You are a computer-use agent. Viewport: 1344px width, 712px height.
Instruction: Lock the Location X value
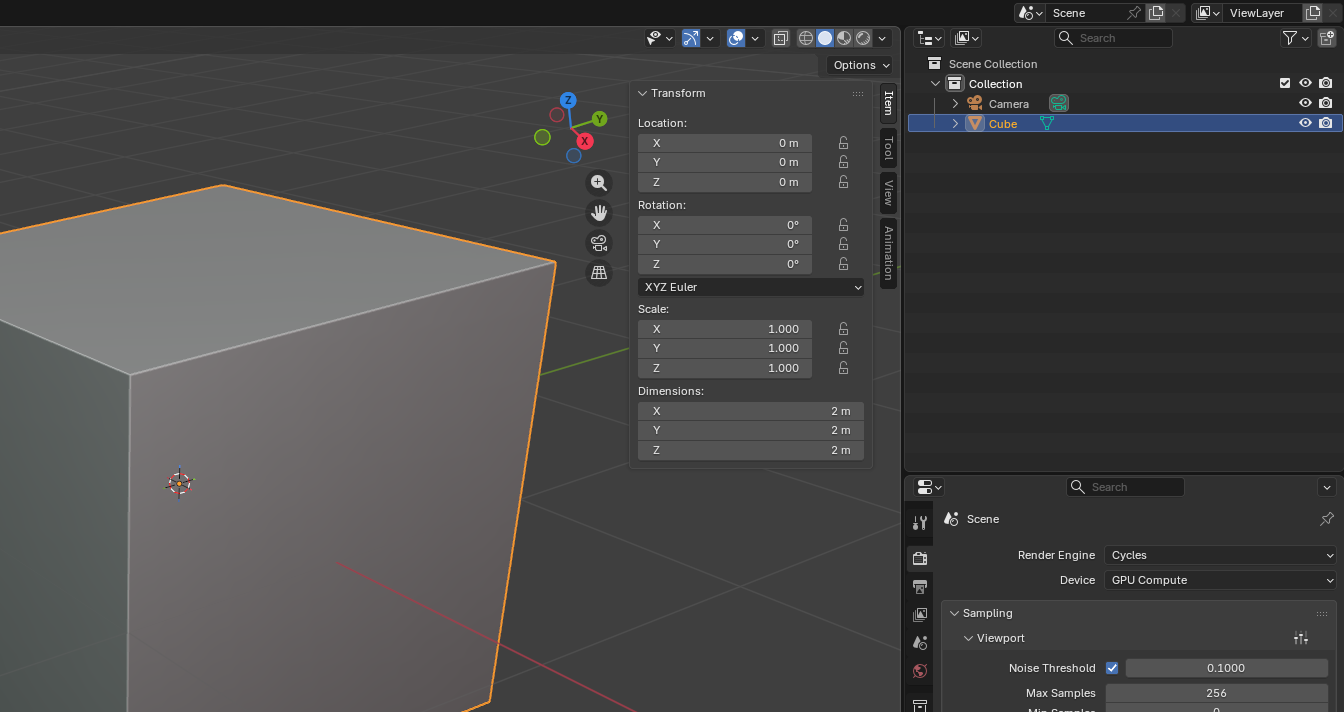click(843, 143)
